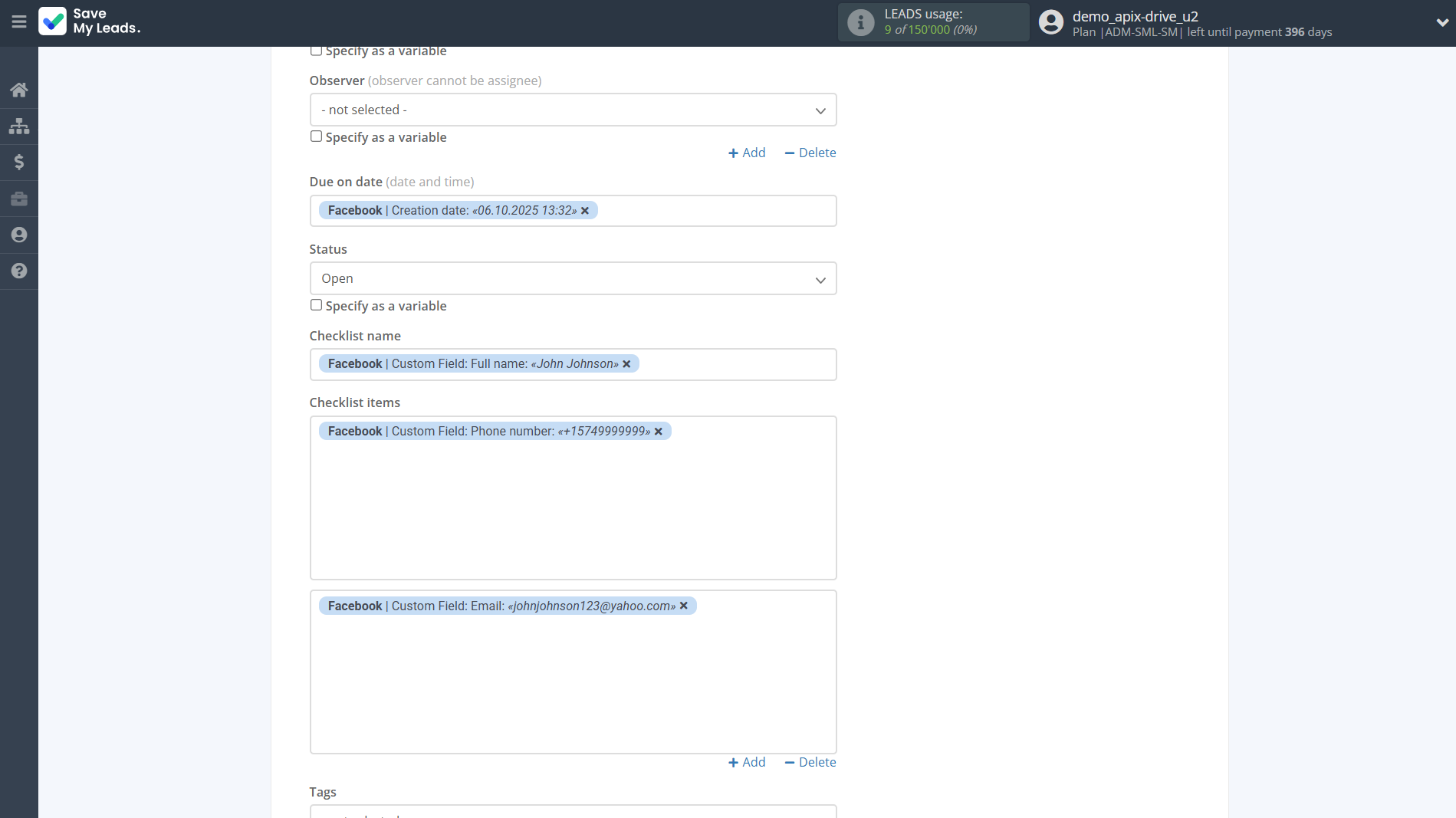
Task: Open the Status dropdown showing Open
Action: (x=572, y=278)
